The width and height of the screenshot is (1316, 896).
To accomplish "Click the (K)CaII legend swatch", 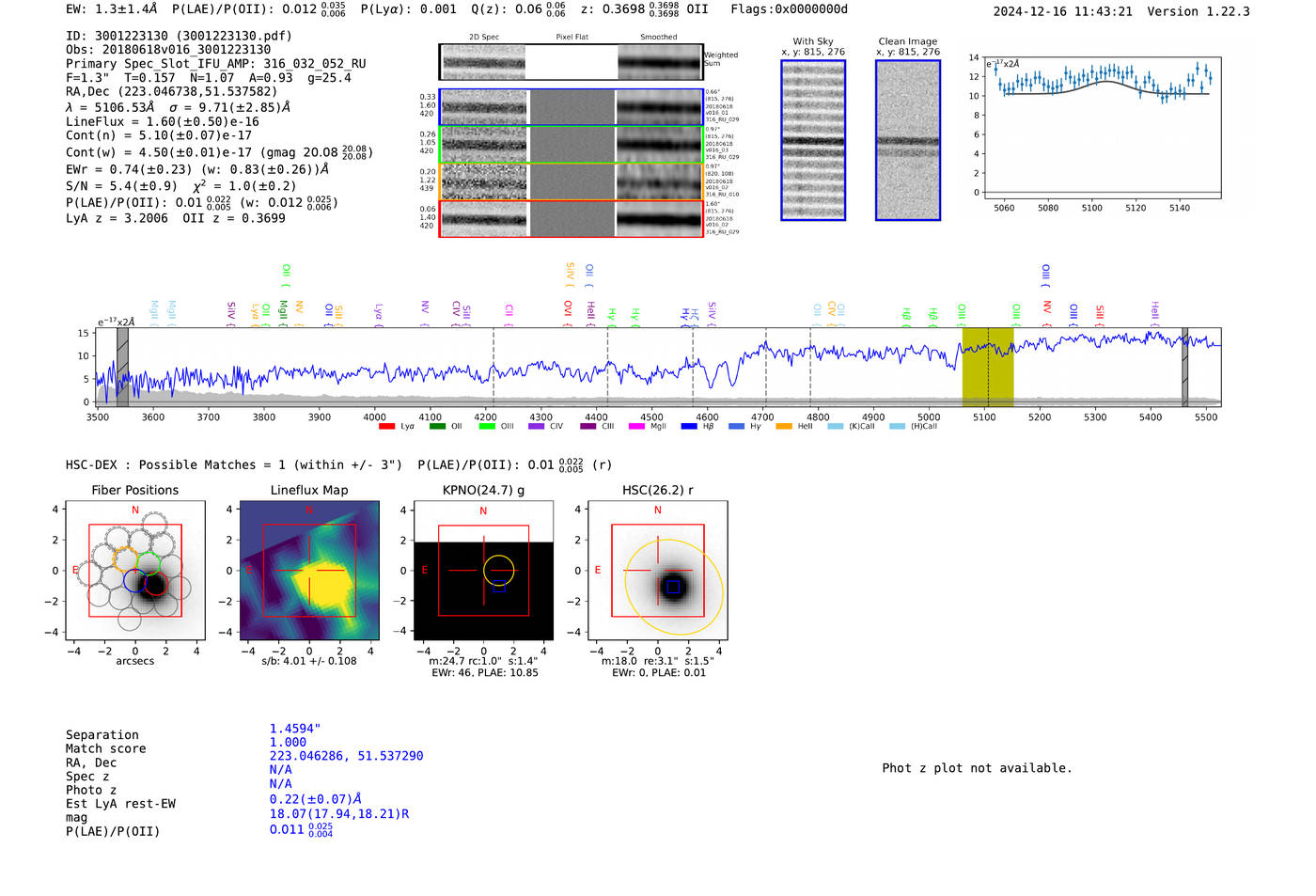I will [x=836, y=427].
